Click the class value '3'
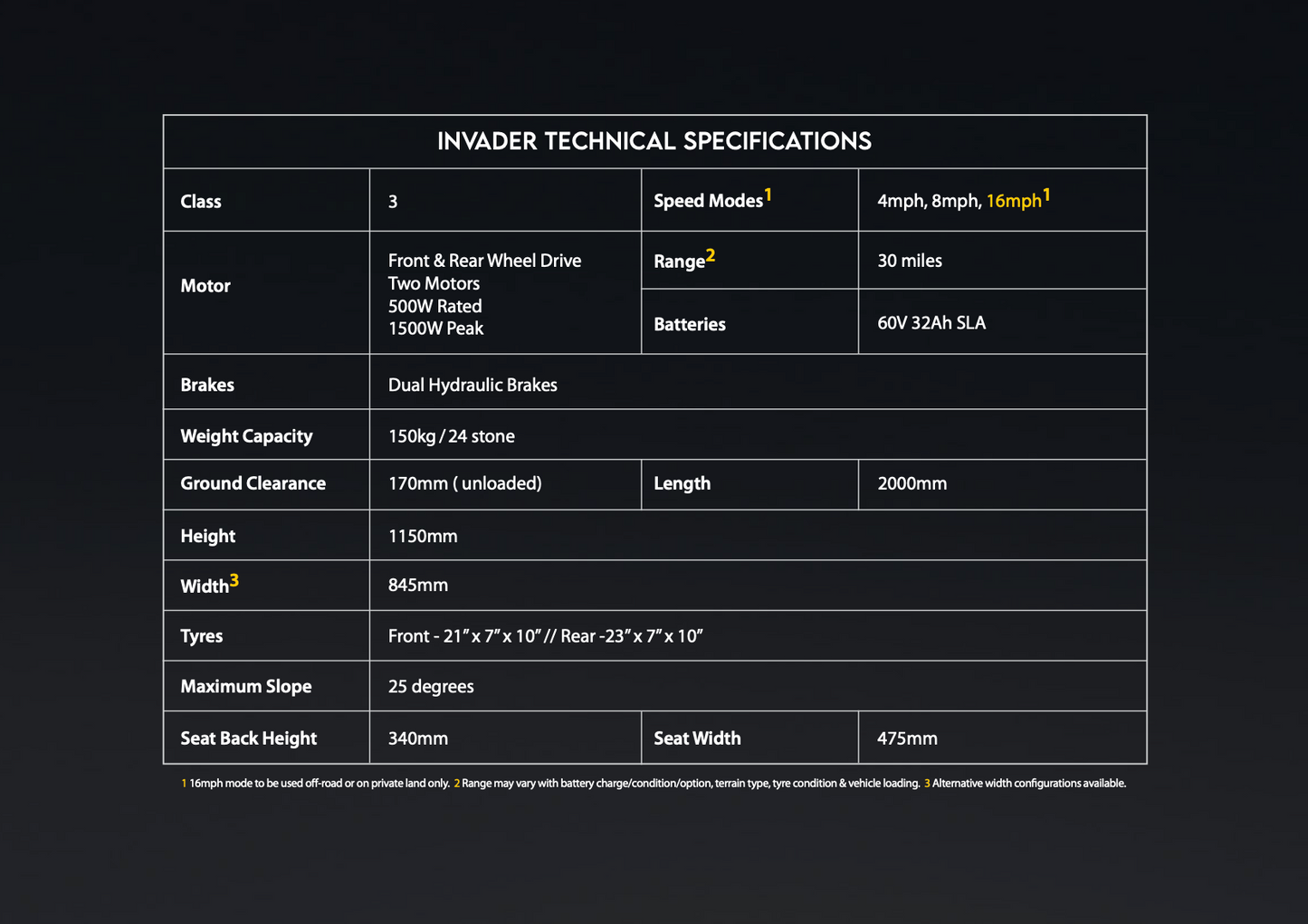This screenshot has width=1308, height=924. click(393, 202)
